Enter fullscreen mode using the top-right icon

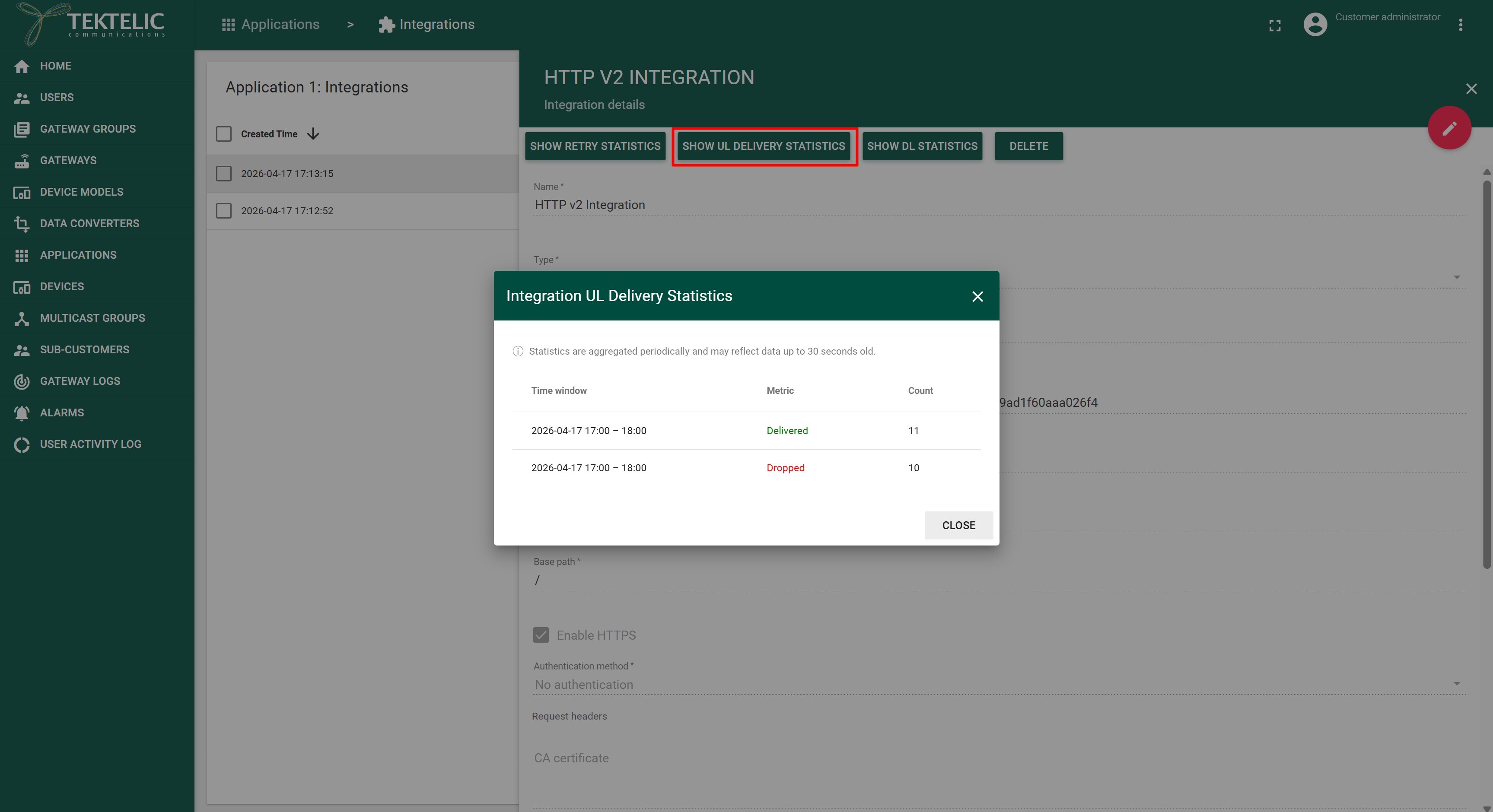tap(1274, 25)
